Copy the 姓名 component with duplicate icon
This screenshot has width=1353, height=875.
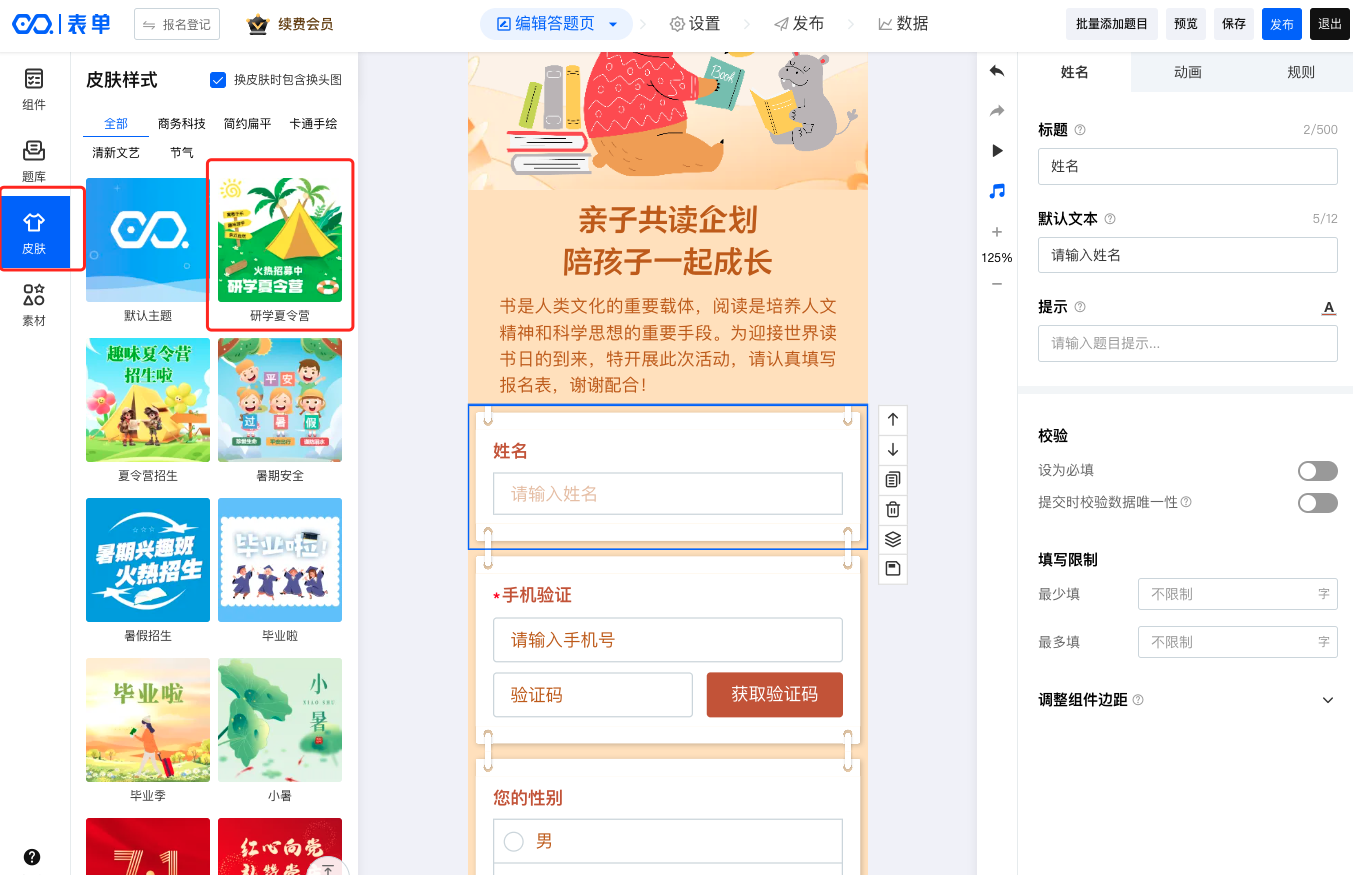893,480
